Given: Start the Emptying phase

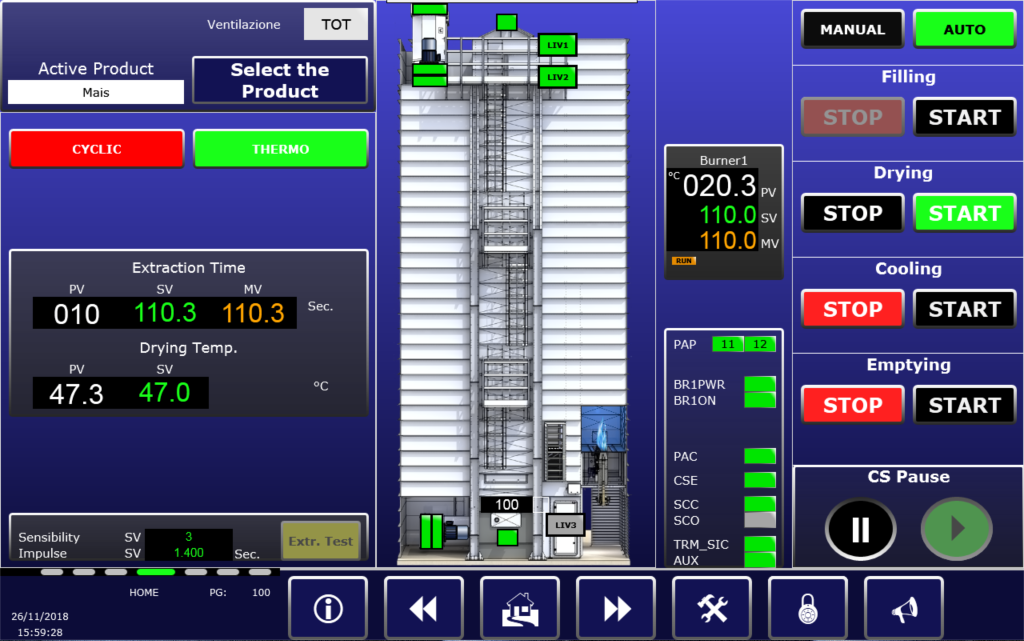Looking at the screenshot, I should [x=964, y=405].
